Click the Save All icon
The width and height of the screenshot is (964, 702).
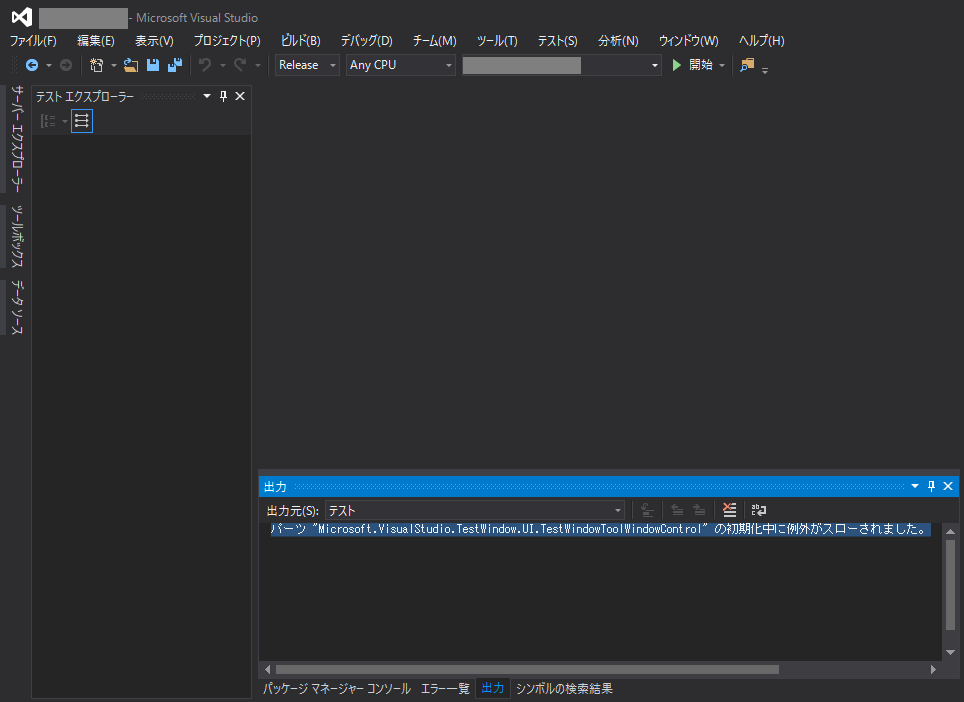(x=175, y=65)
